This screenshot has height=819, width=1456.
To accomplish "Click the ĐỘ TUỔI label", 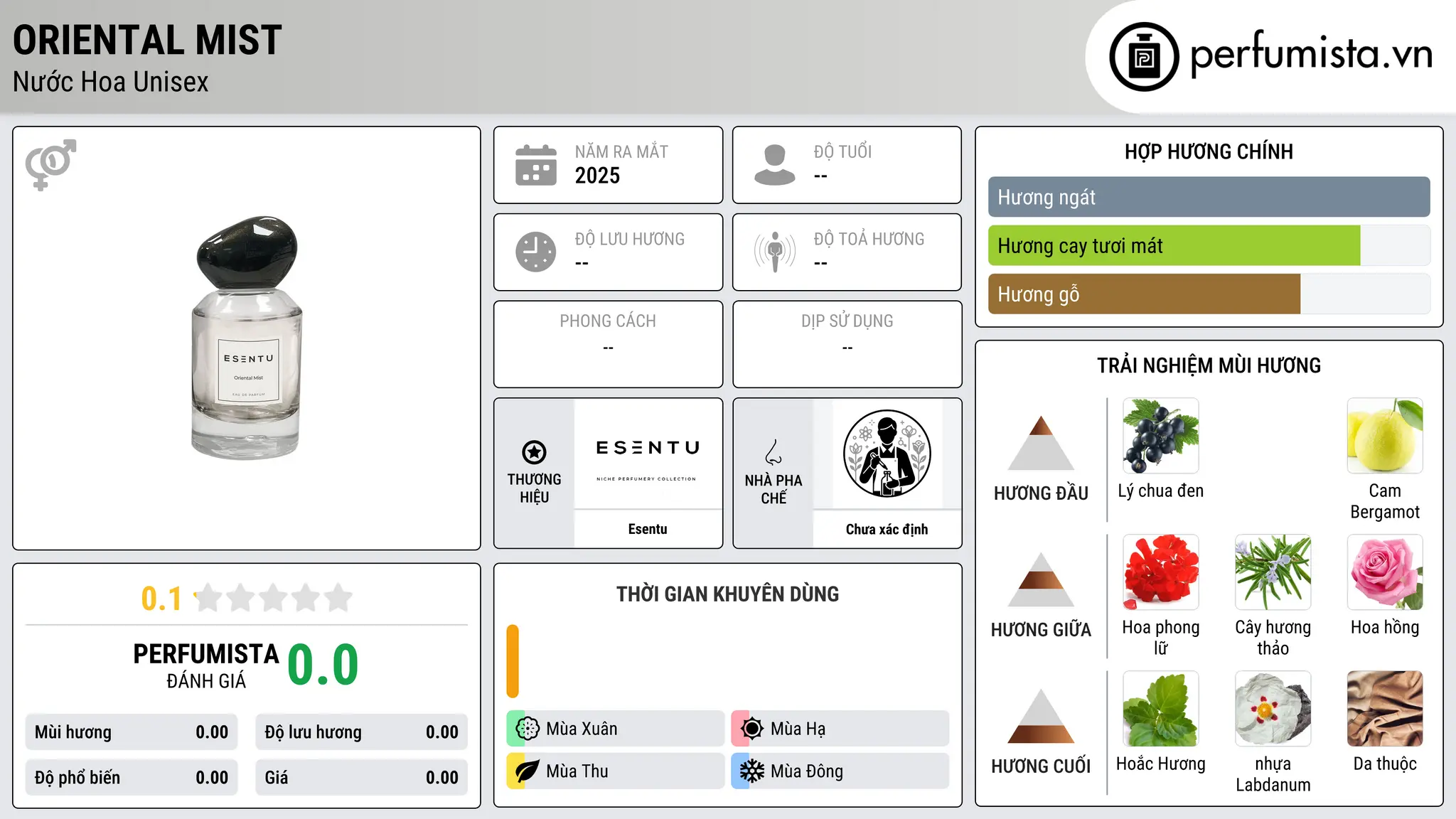I will [x=842, y=151].
